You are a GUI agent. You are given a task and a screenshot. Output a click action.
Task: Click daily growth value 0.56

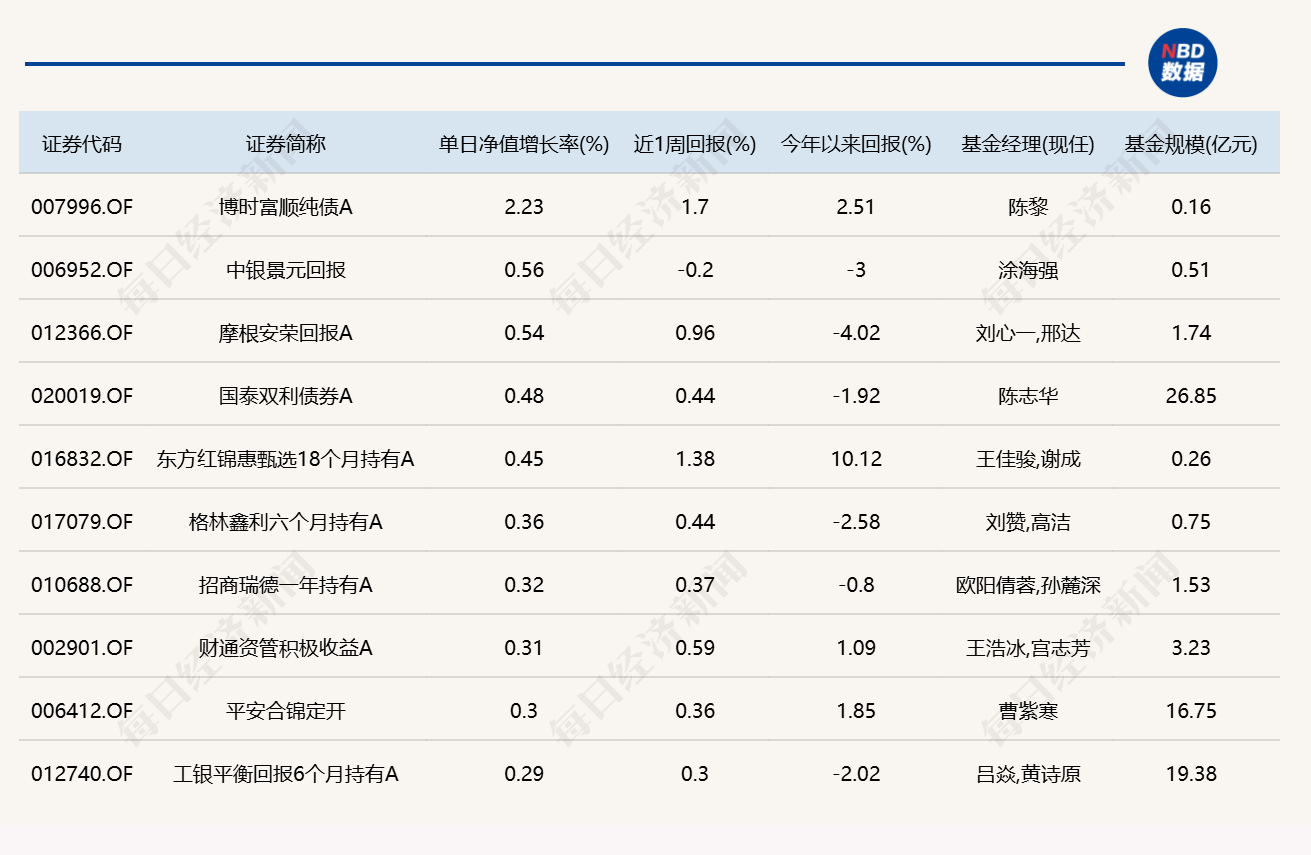[524, 270]
